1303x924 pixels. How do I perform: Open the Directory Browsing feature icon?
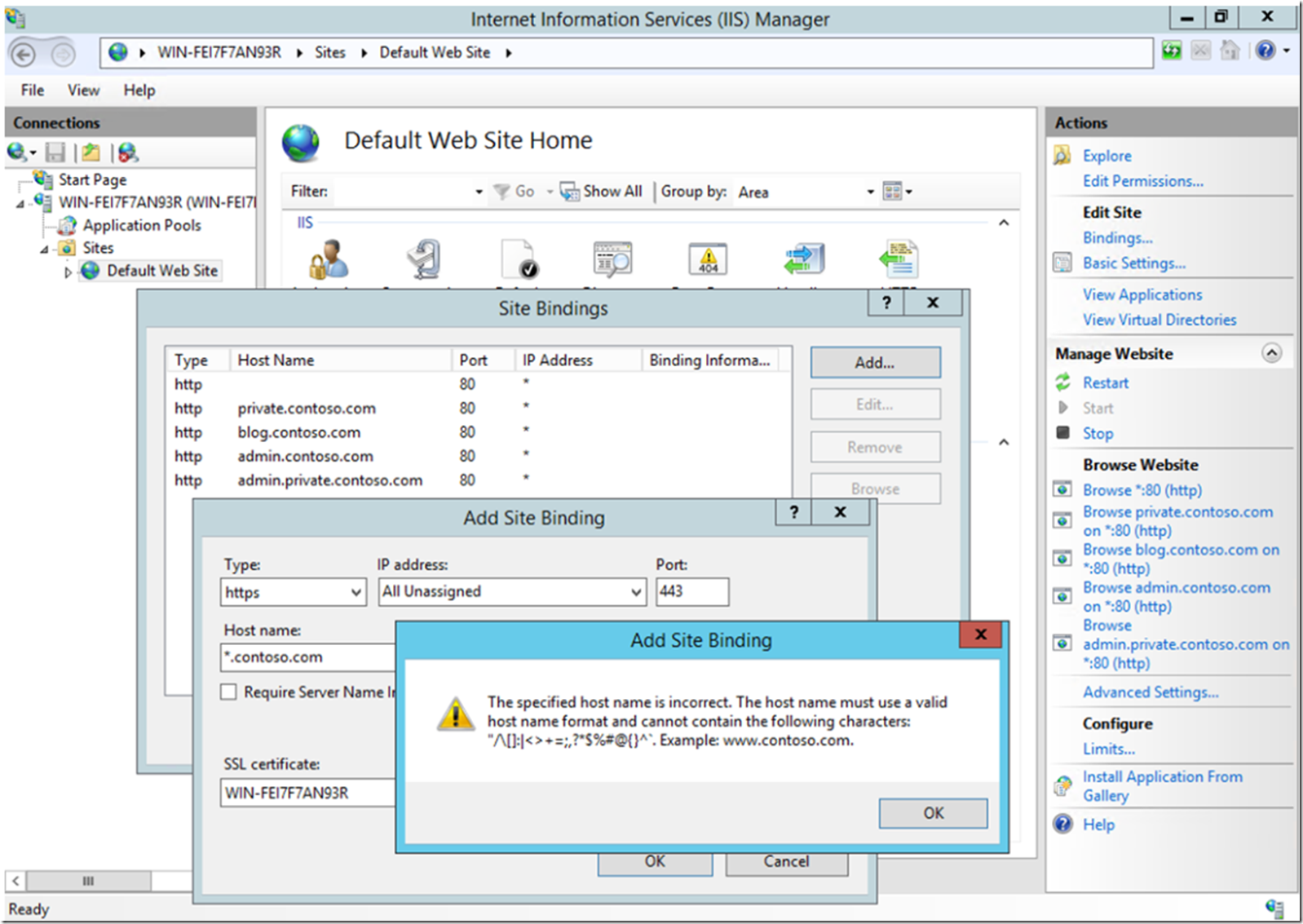coord(612,259)
